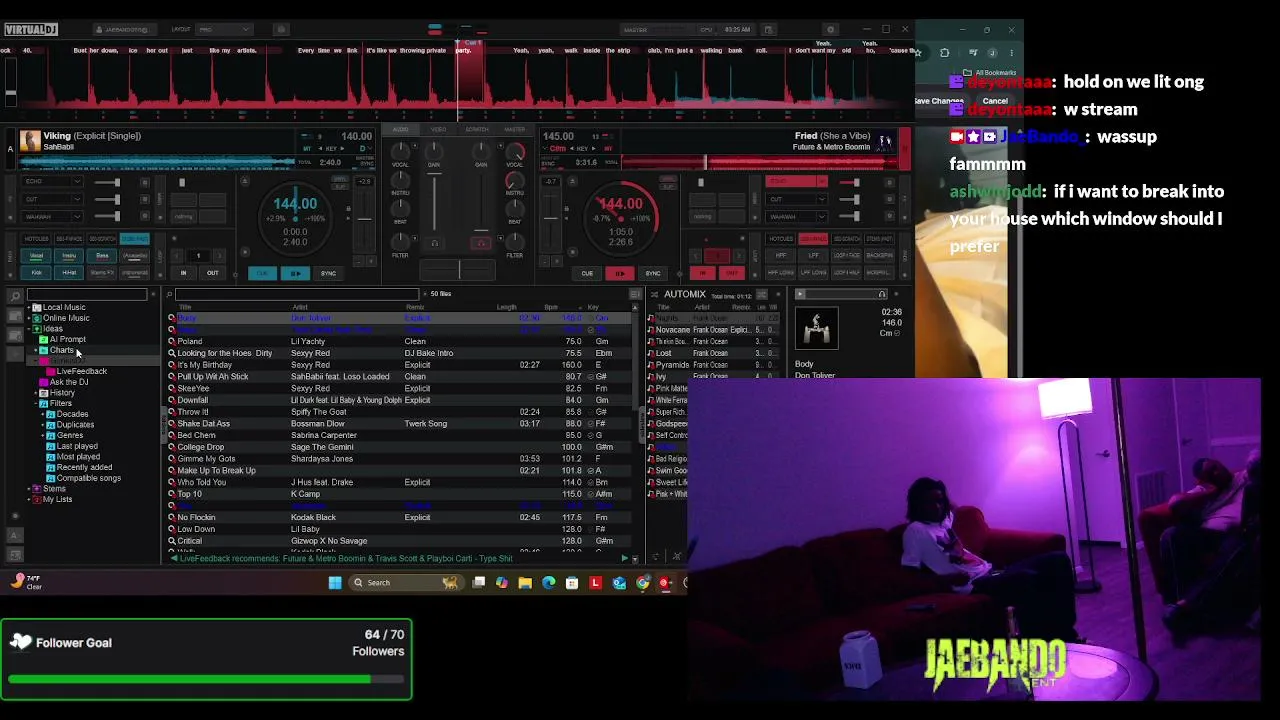1280x720 pixels.
Task: Click the mixer crossfader
Action: 459,270
